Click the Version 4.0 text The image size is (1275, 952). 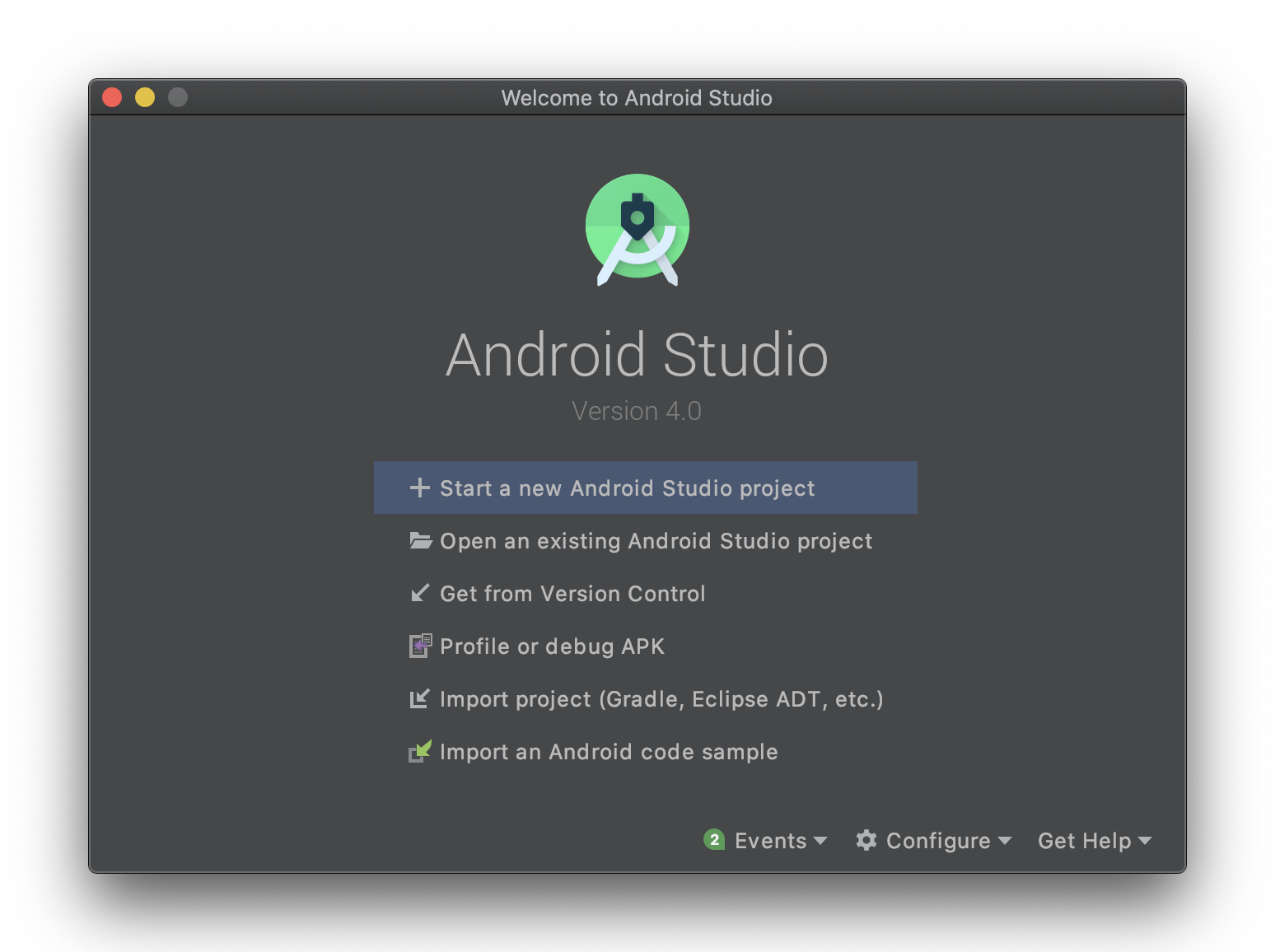coord(637,411)
